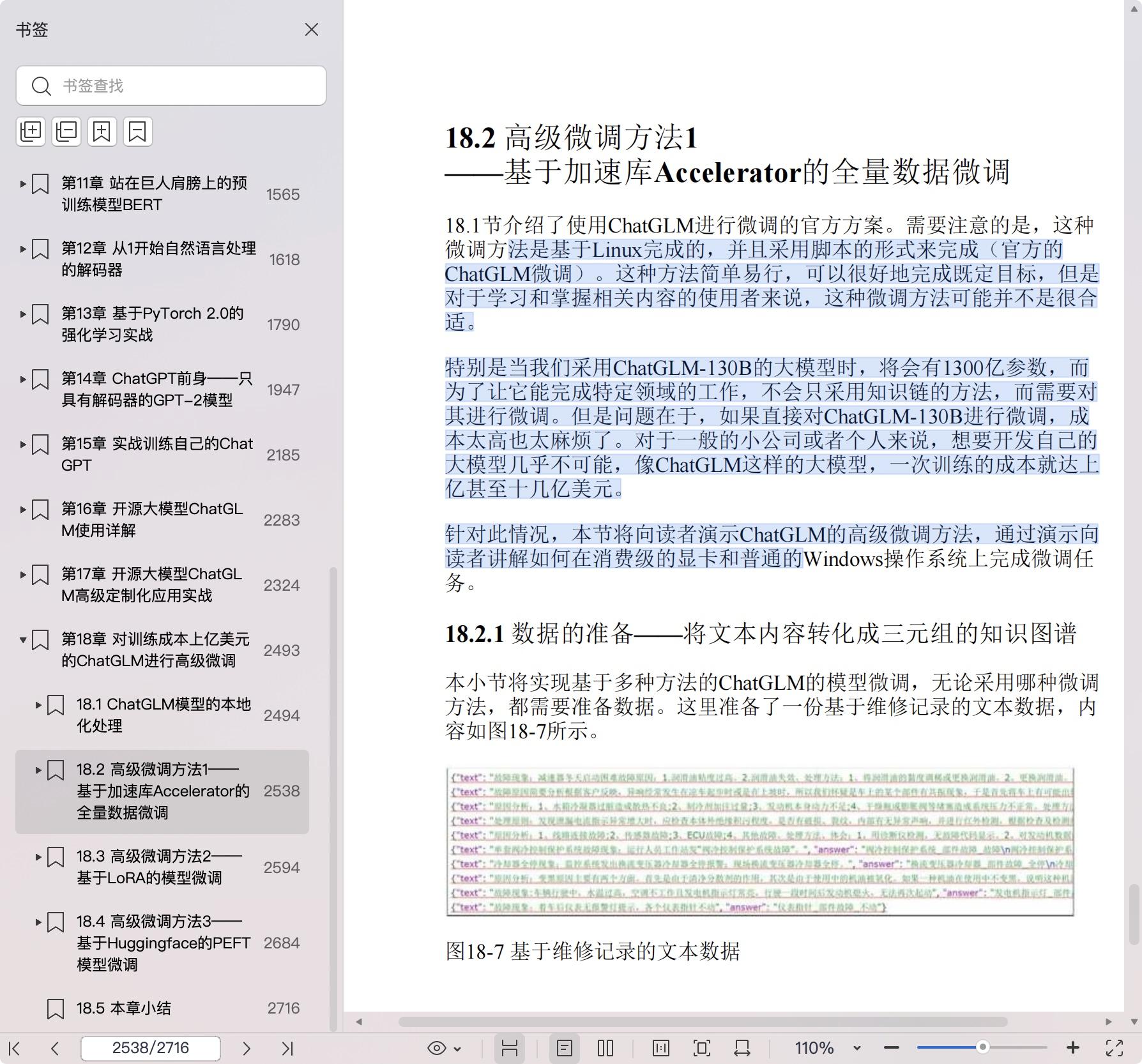
Task: Go to next page arrow
Action: coord(247,1048)
